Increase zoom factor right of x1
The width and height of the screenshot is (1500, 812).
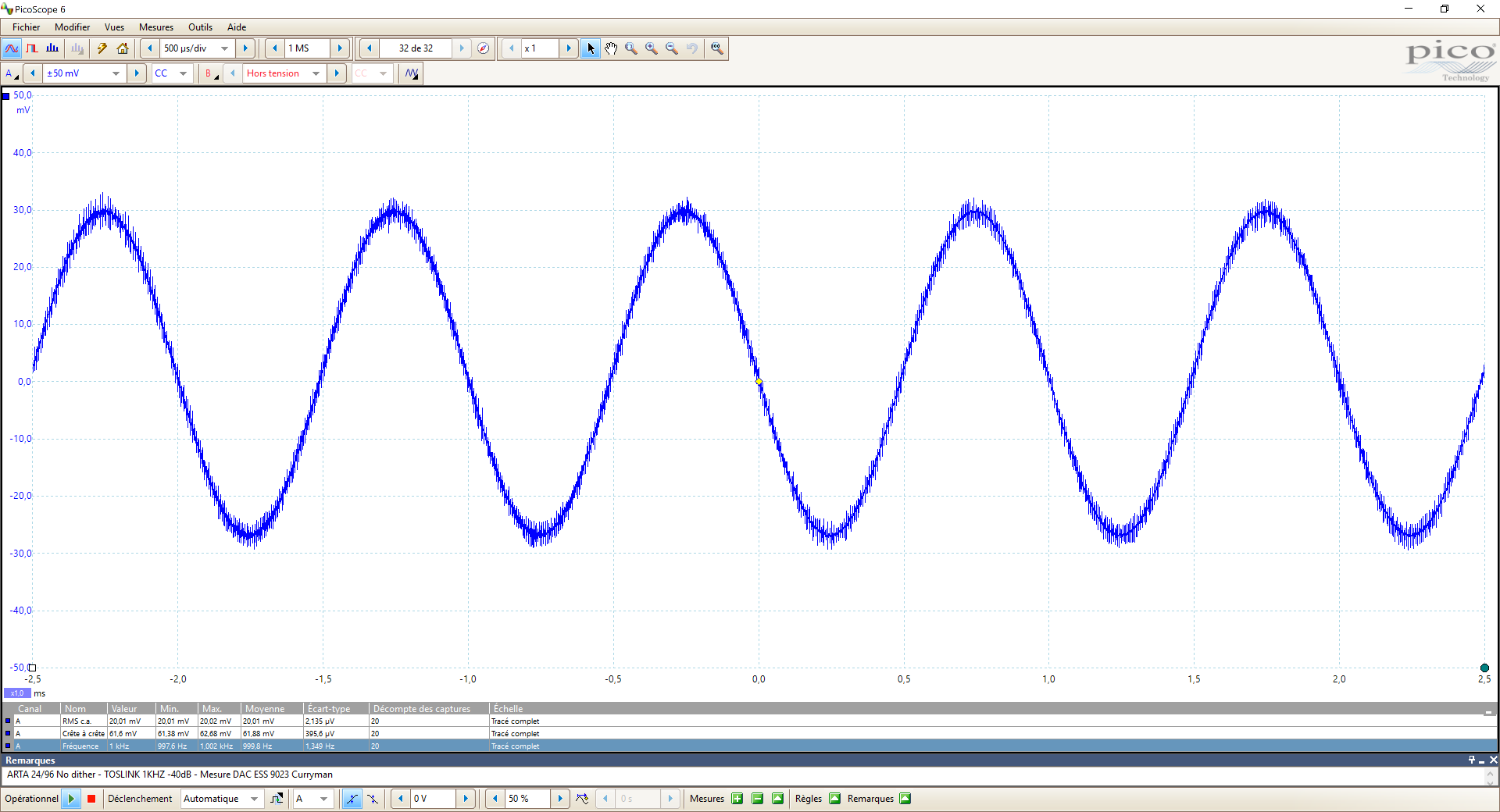click(569, 48)
